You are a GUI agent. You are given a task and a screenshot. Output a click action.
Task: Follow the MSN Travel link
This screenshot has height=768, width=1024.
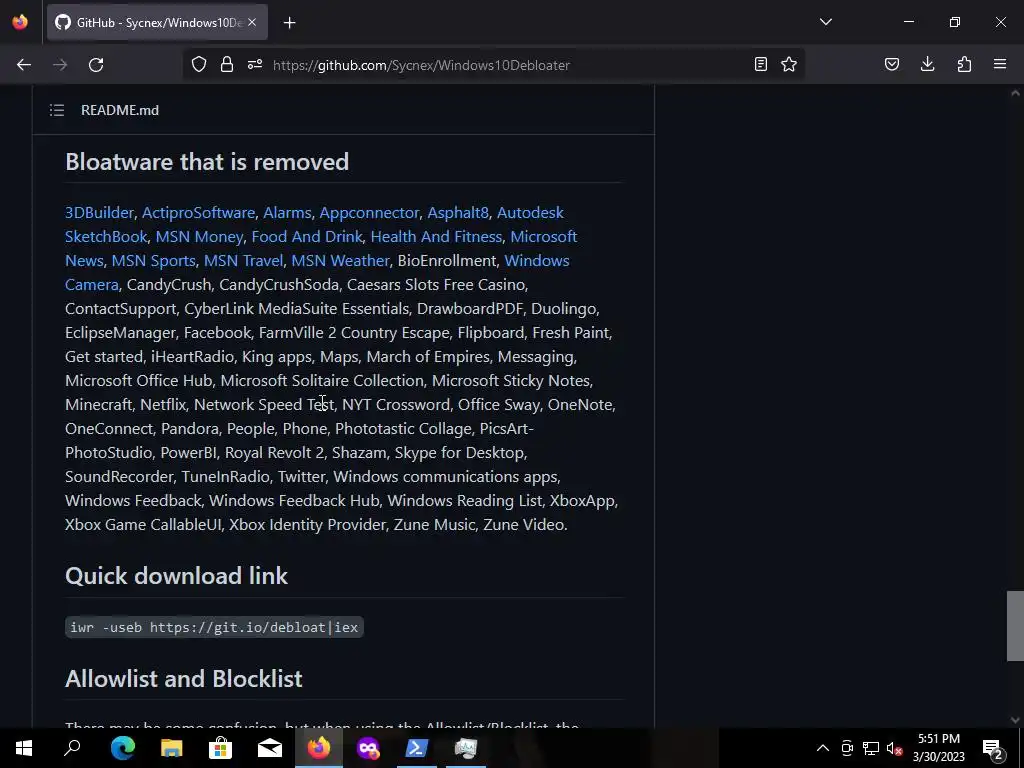point(244,261)
